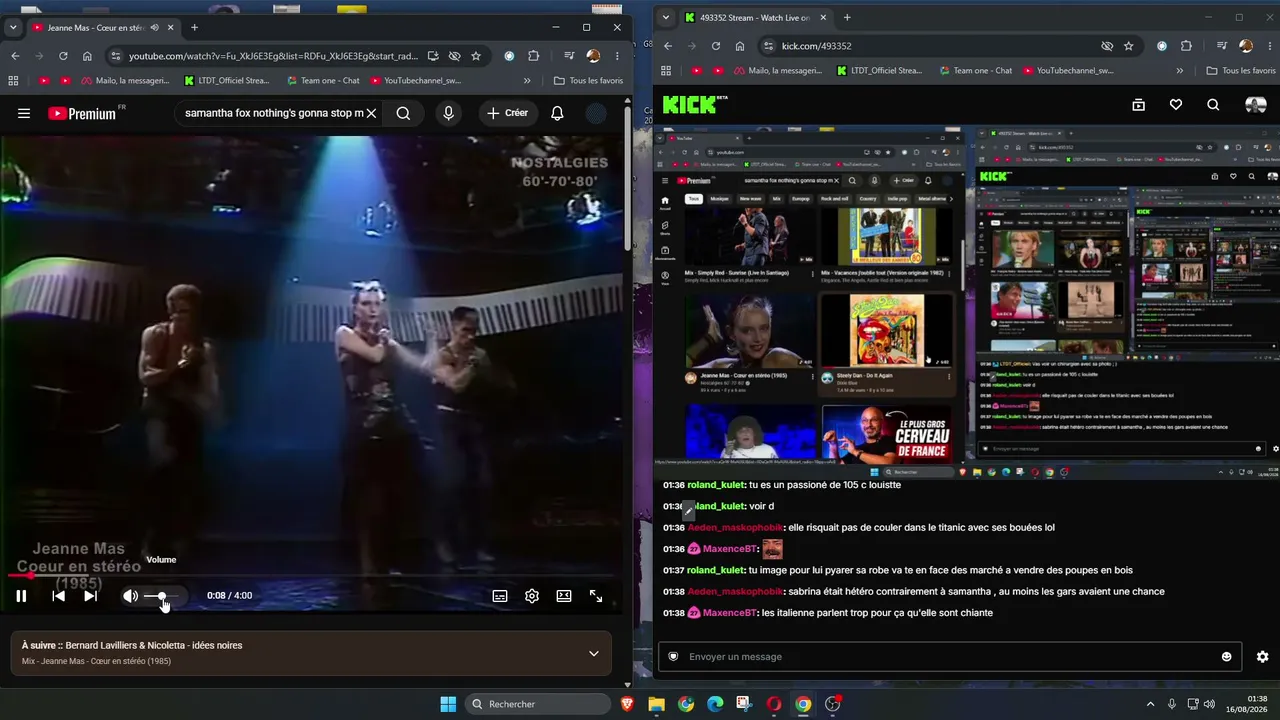Image resolution: width=1280 pixels, height=720 pixels.
Task: Skip to previous video in YouTube player
Action: [58, 596]
